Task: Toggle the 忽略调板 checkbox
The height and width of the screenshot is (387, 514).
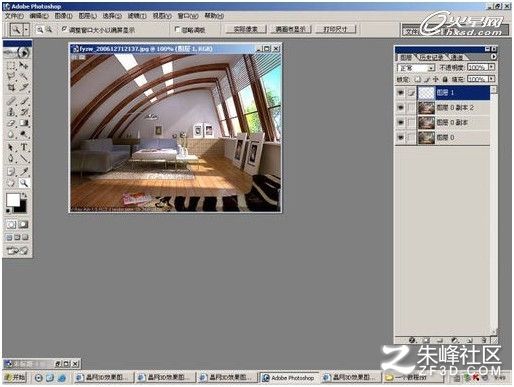Action: tap(177, 30)
